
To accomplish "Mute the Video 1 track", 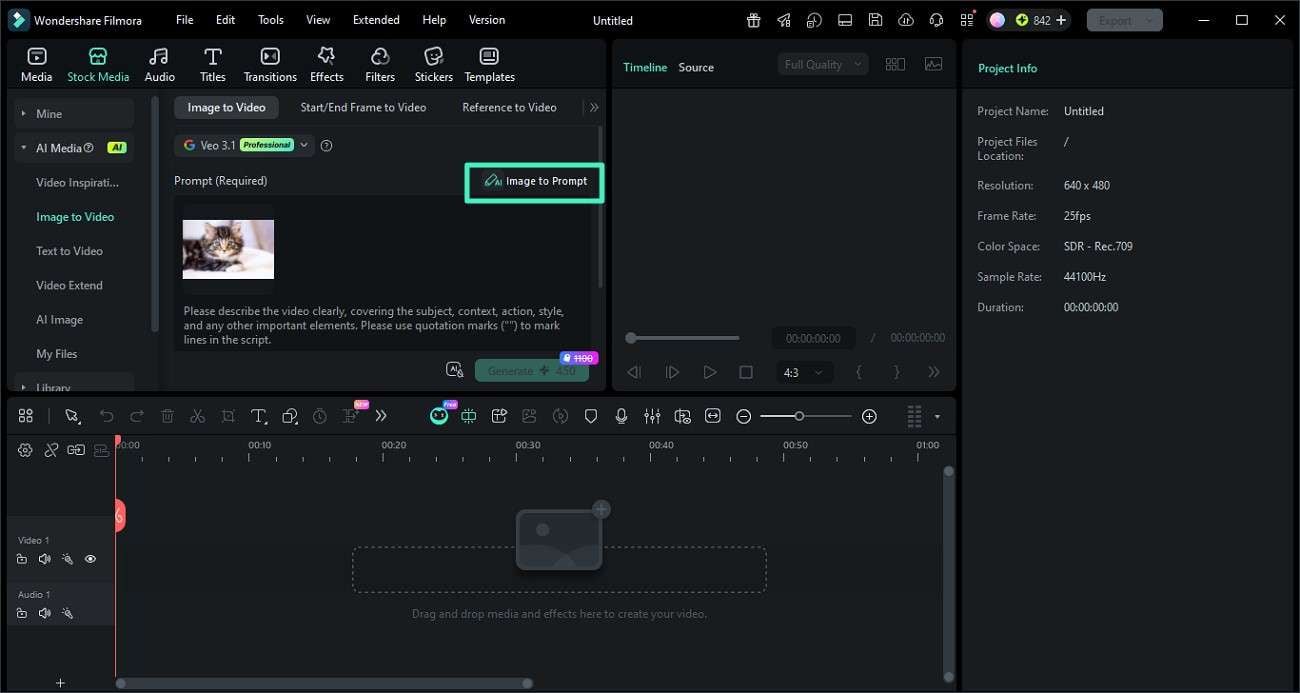I will (x=44, y=559).
